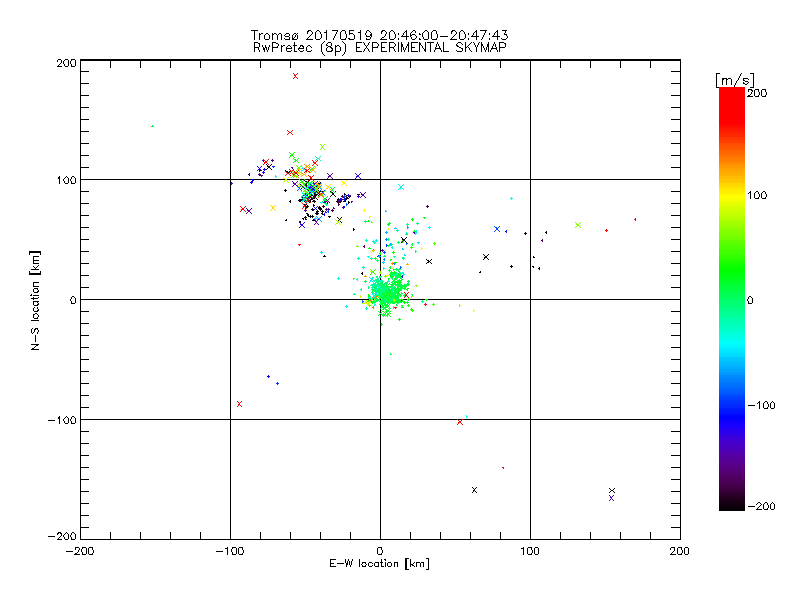Click the '200' tick label on E-W axis

[680, 551]
